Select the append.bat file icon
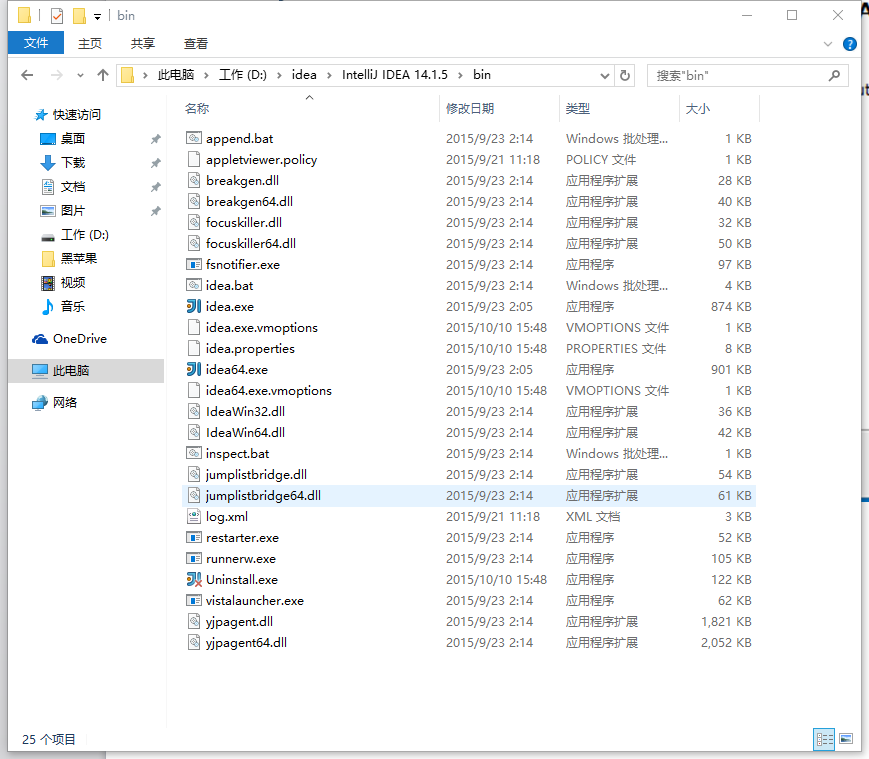The height and width of the screenshot is (759, 869). 193,138
